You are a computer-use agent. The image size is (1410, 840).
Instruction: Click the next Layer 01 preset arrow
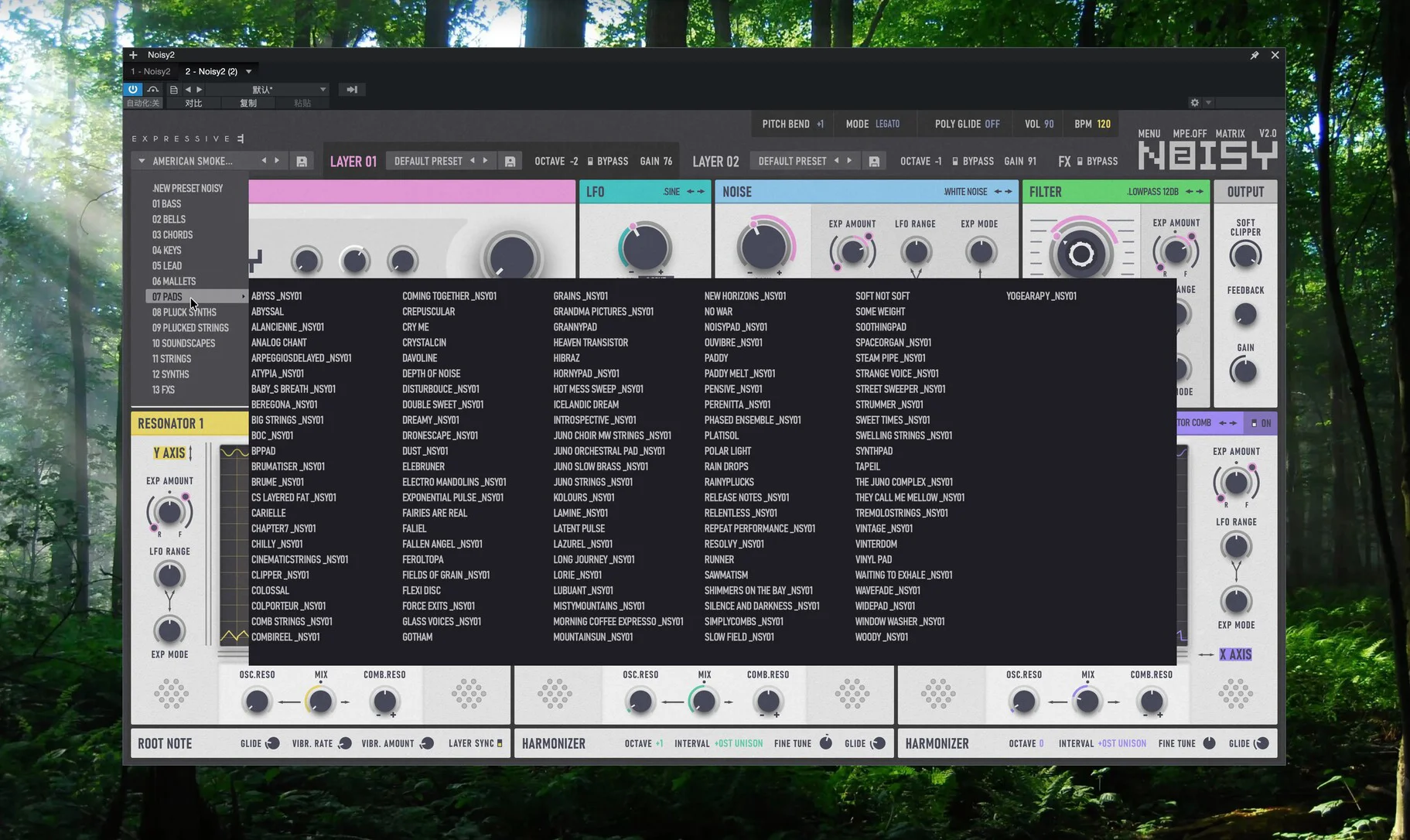(486, 161)
